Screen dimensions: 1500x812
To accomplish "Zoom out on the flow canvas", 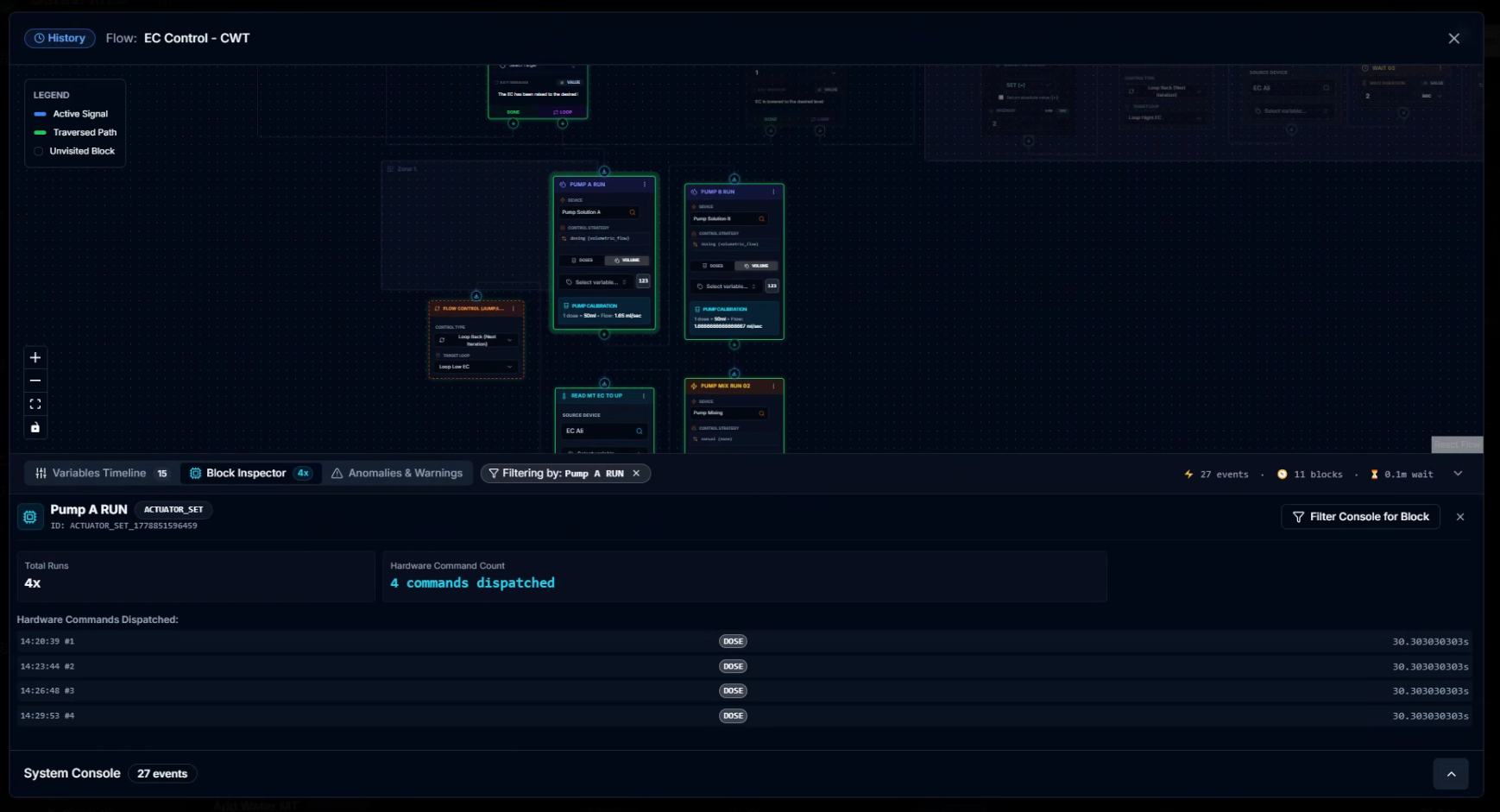I will pos(35,381).
